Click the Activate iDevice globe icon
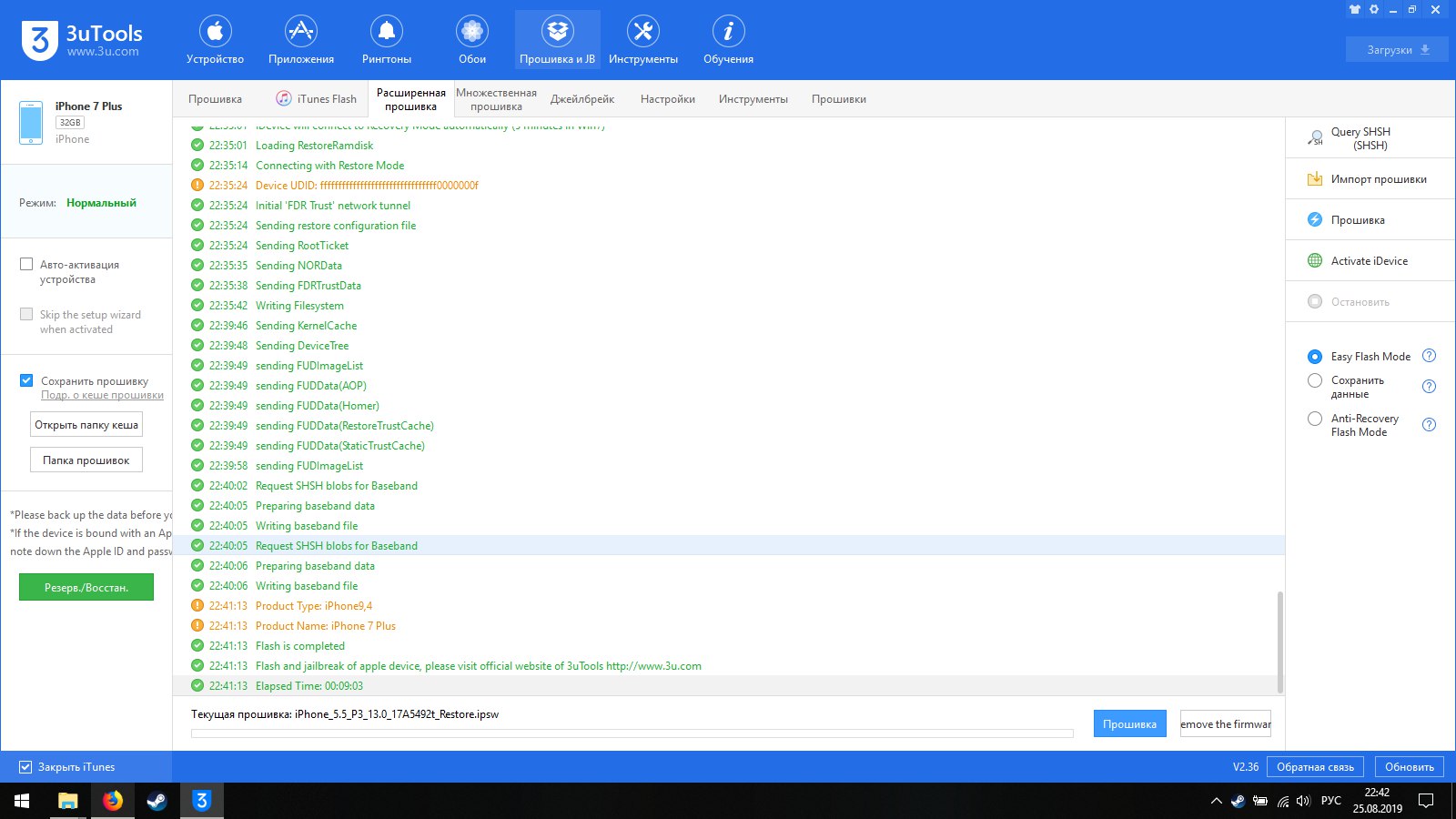1456x819 pixels. tap(1315, 260)
